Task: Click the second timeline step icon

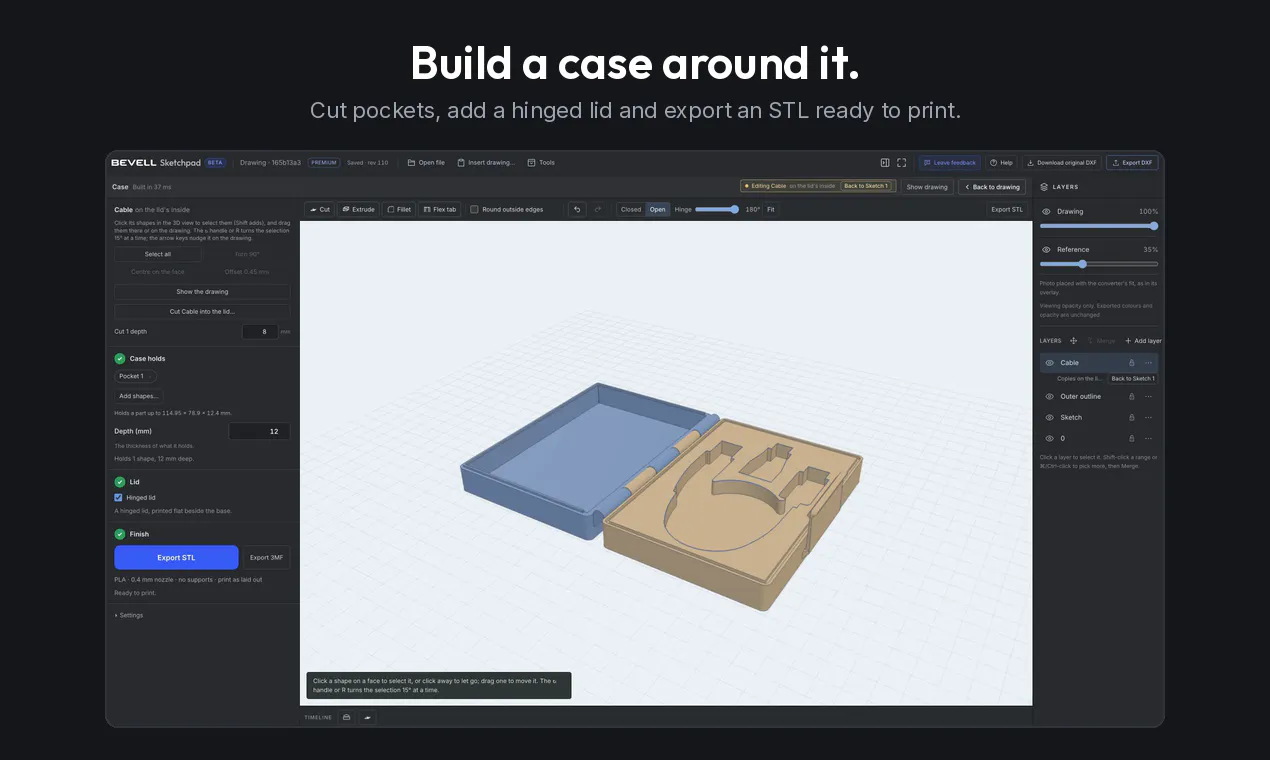Action: (367, 717)
